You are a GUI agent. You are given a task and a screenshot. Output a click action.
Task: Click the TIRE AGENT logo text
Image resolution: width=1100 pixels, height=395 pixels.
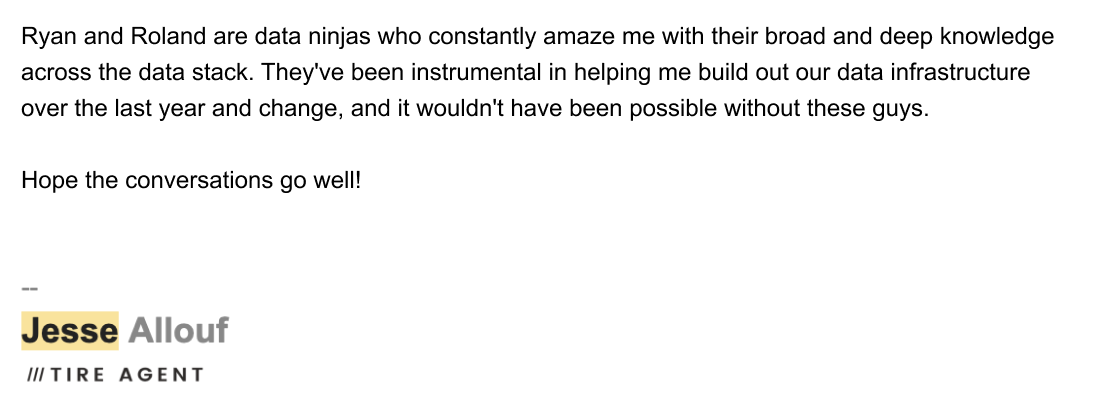(x=127, y=375)
